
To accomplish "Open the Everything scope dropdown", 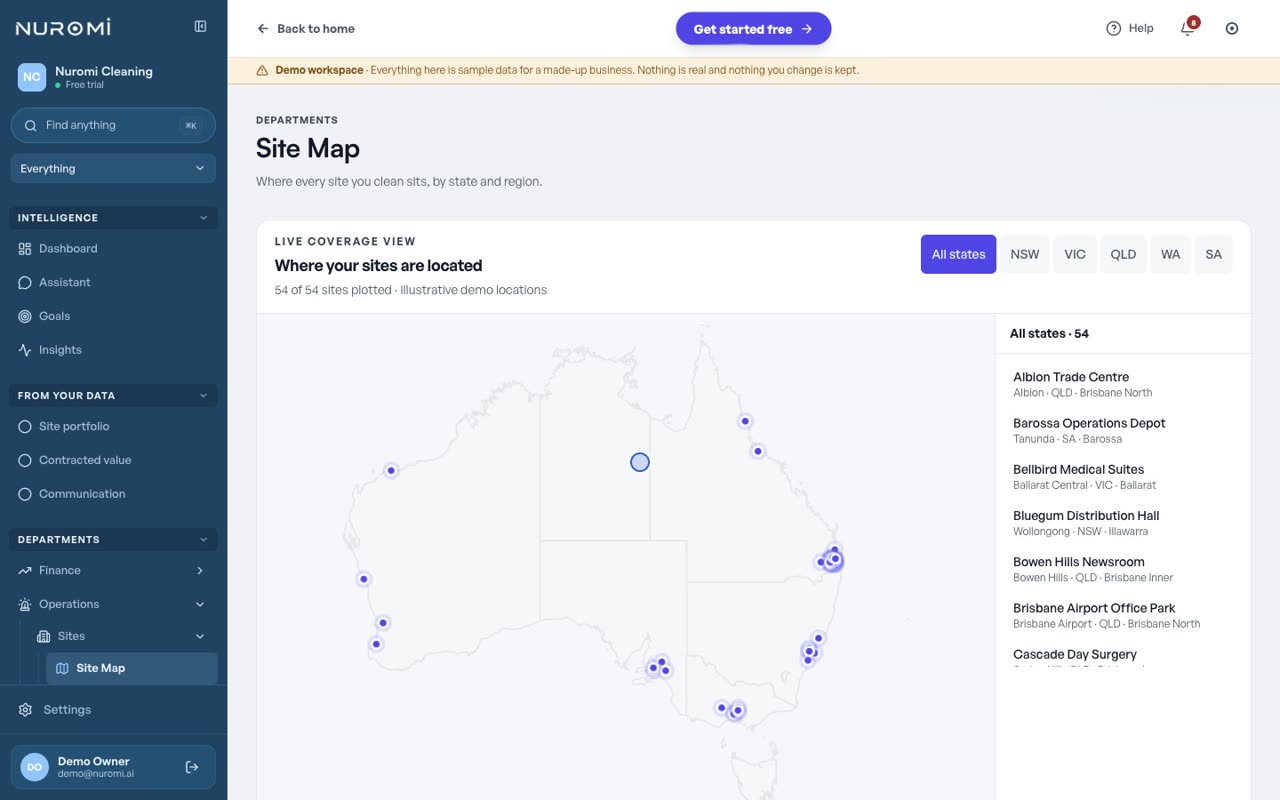I will (113, 169).
